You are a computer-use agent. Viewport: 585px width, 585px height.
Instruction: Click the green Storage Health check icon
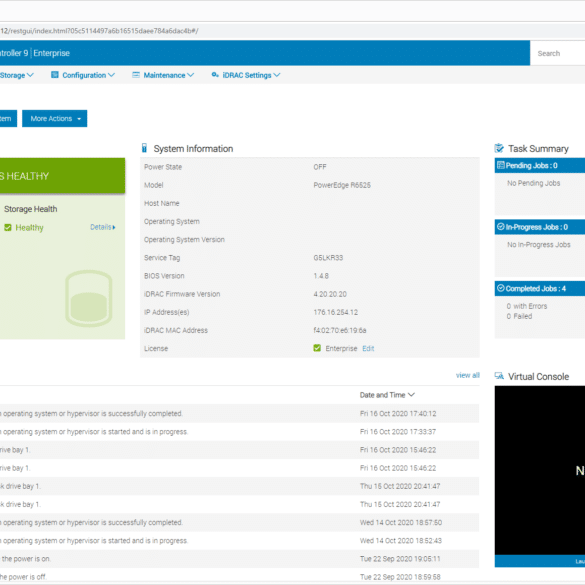[8, 228]
